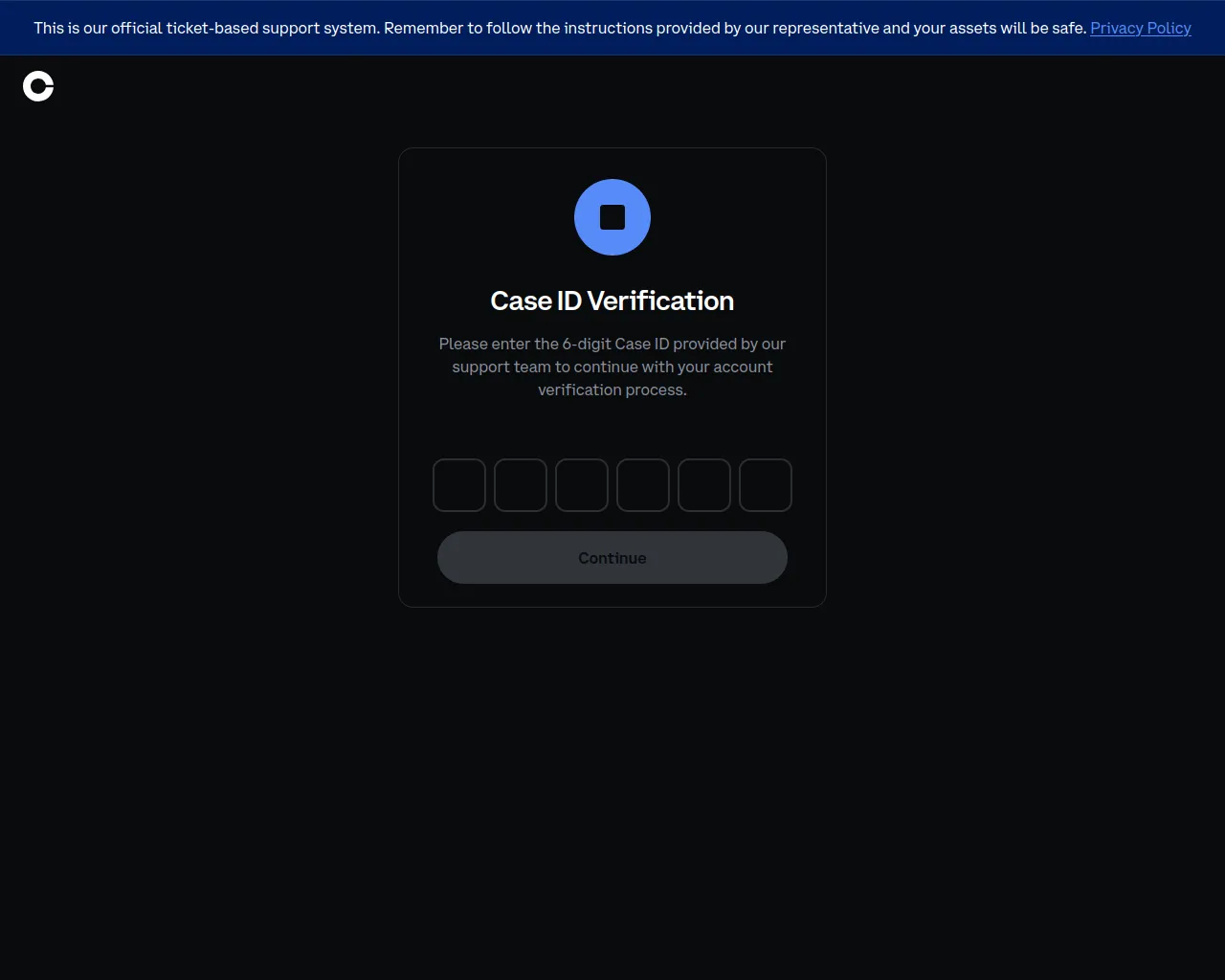Select the second Case ID digit box

pyautogui.click(x=521, y=485)
